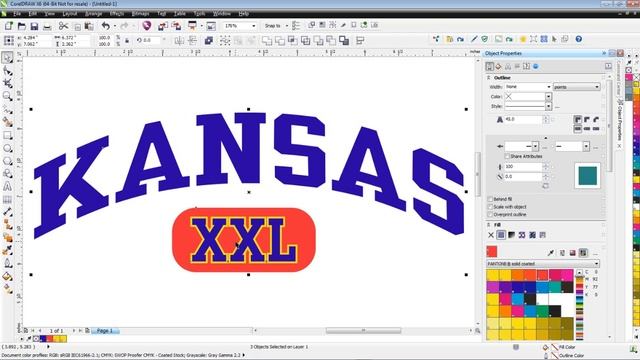Viewport: 640px width, 360px height.
Task: Enable the Behind fill checkbox
Action: [x=490, y=199]
